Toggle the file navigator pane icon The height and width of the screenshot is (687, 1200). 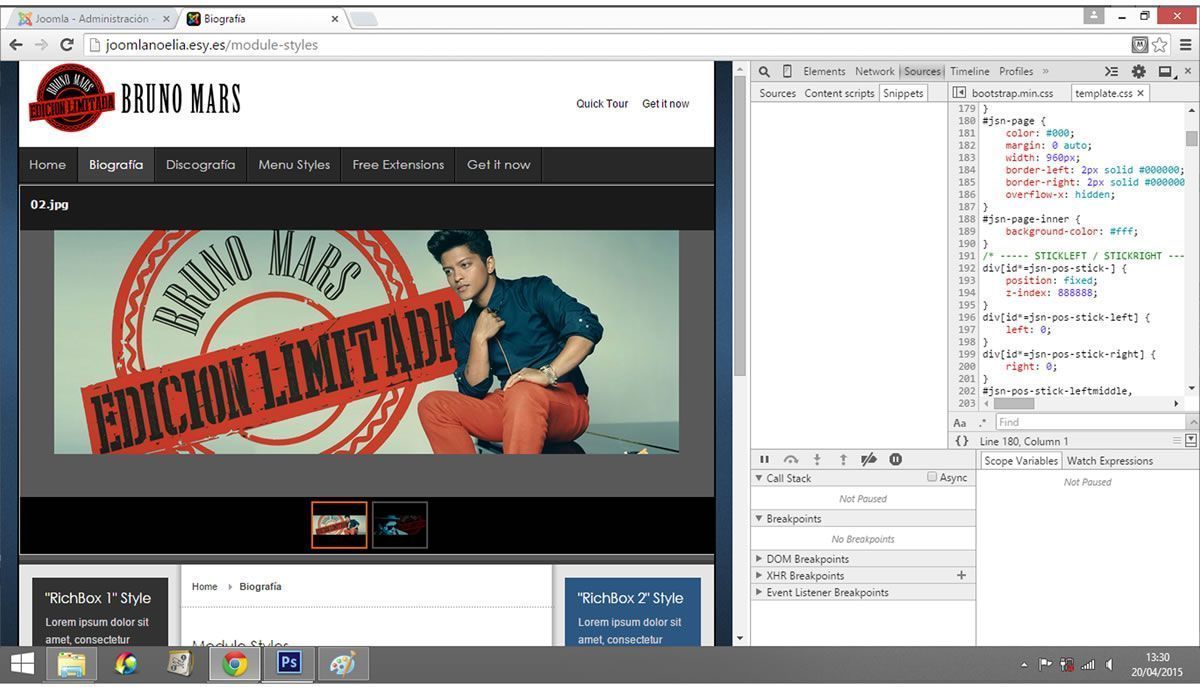click(959, 93)
